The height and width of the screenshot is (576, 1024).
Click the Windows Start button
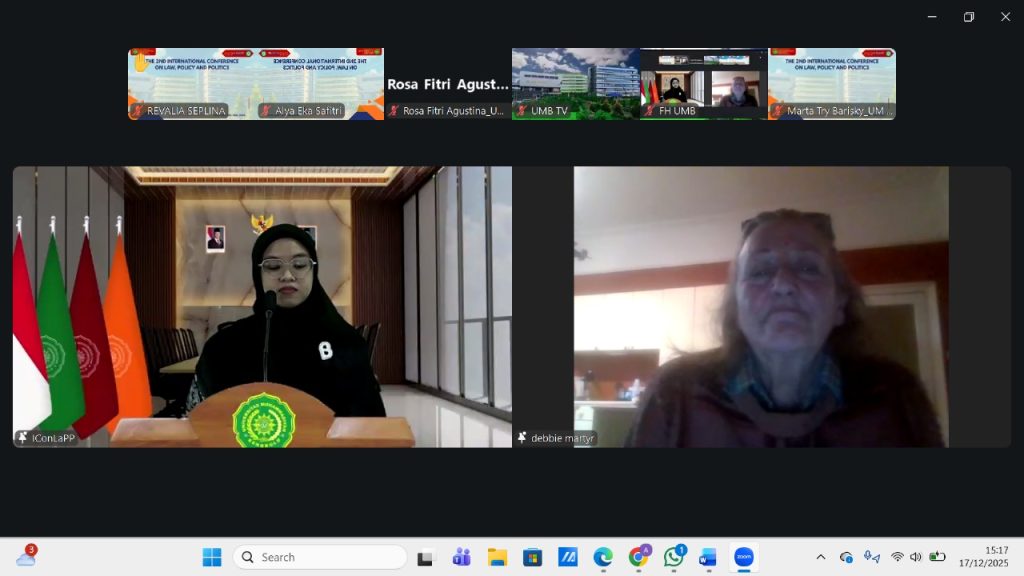coord(212,557)
